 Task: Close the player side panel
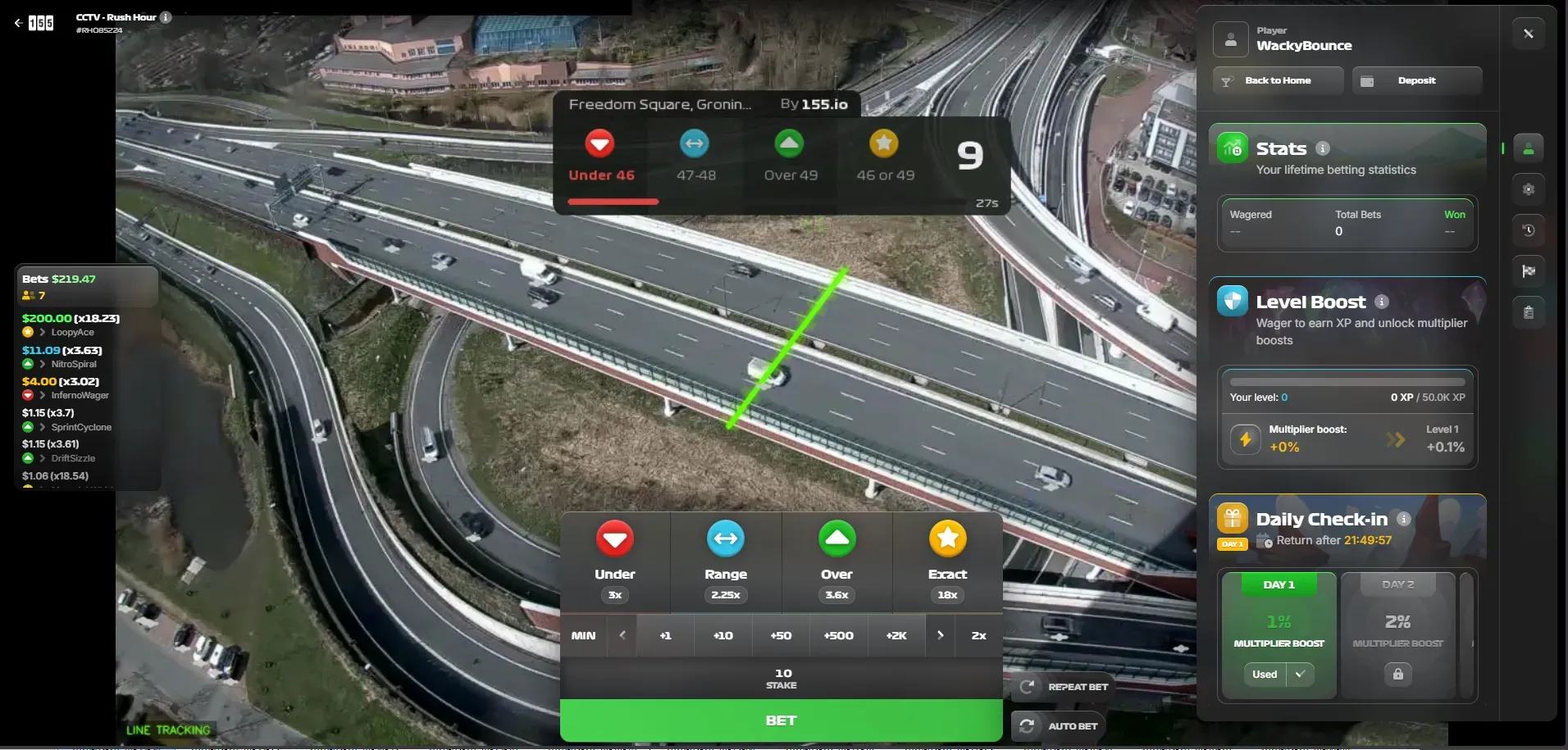point(1528,34)
